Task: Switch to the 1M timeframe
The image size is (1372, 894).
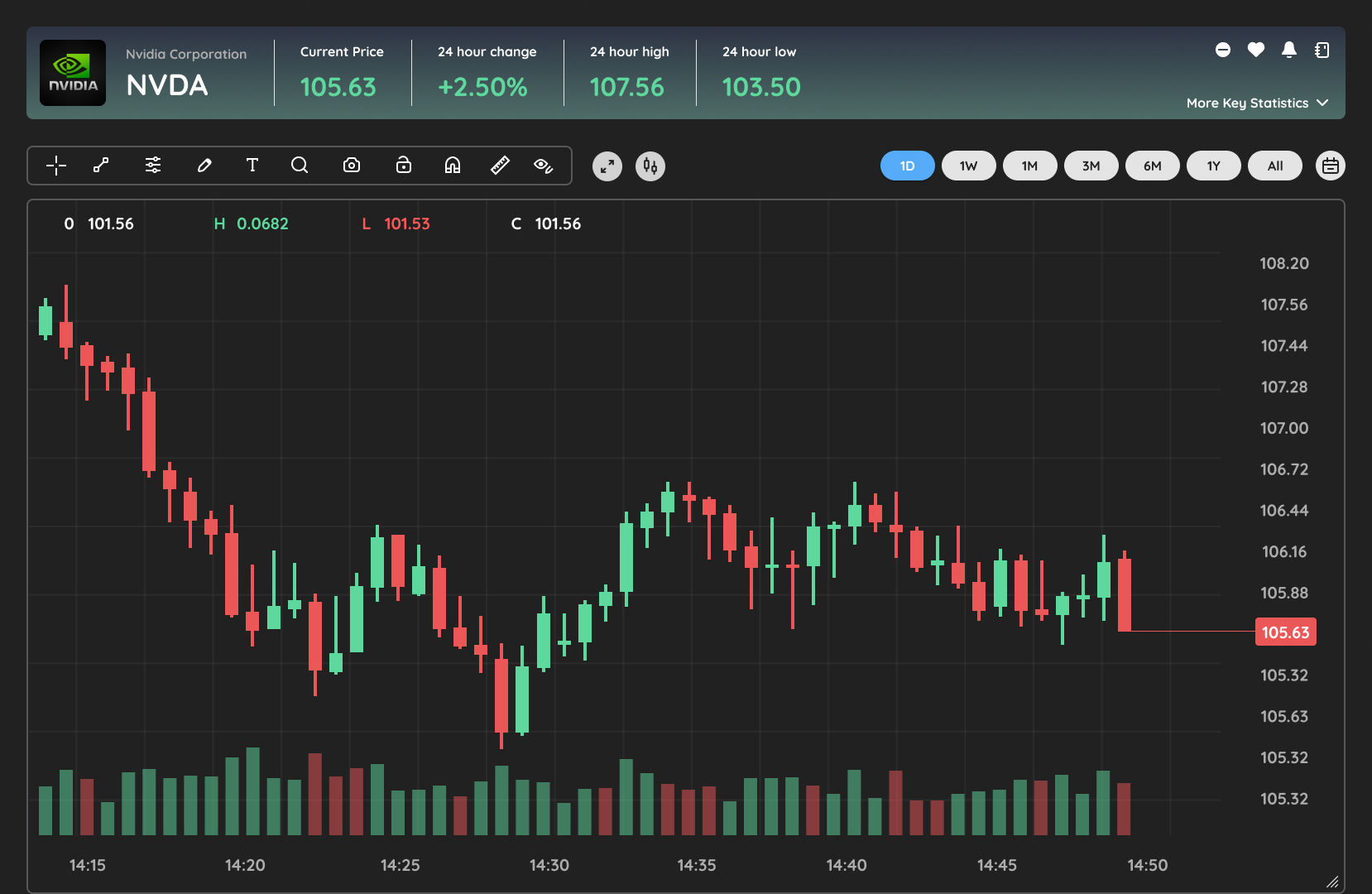Action: coord(1030,166)
